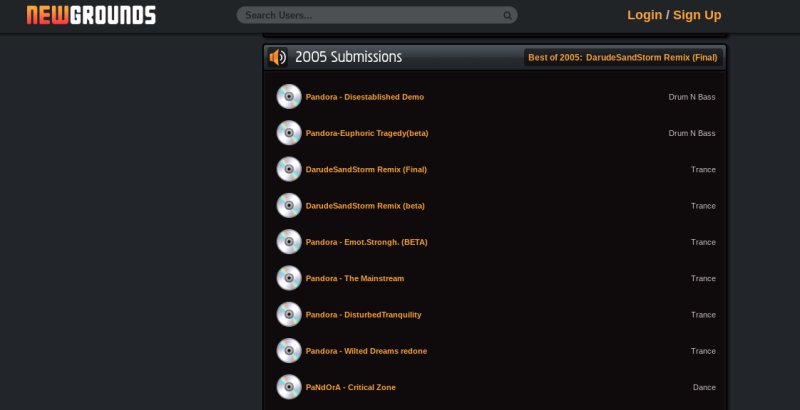The image size is (800, 410).
Task: Click the disc icon beside DarudeSandStorm Remix (beta)
Action: pos(289,205)
